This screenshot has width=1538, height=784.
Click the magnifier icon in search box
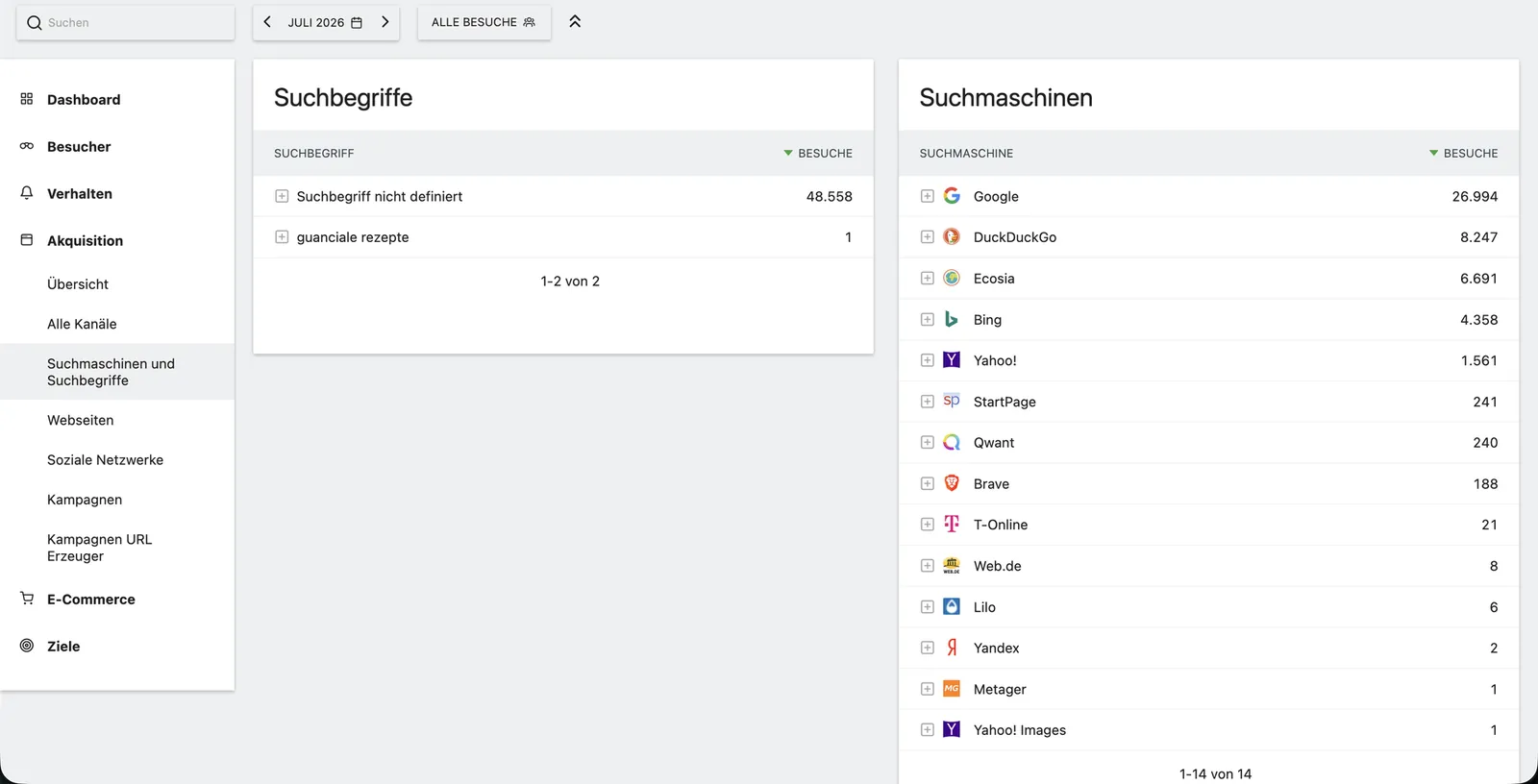35,23
